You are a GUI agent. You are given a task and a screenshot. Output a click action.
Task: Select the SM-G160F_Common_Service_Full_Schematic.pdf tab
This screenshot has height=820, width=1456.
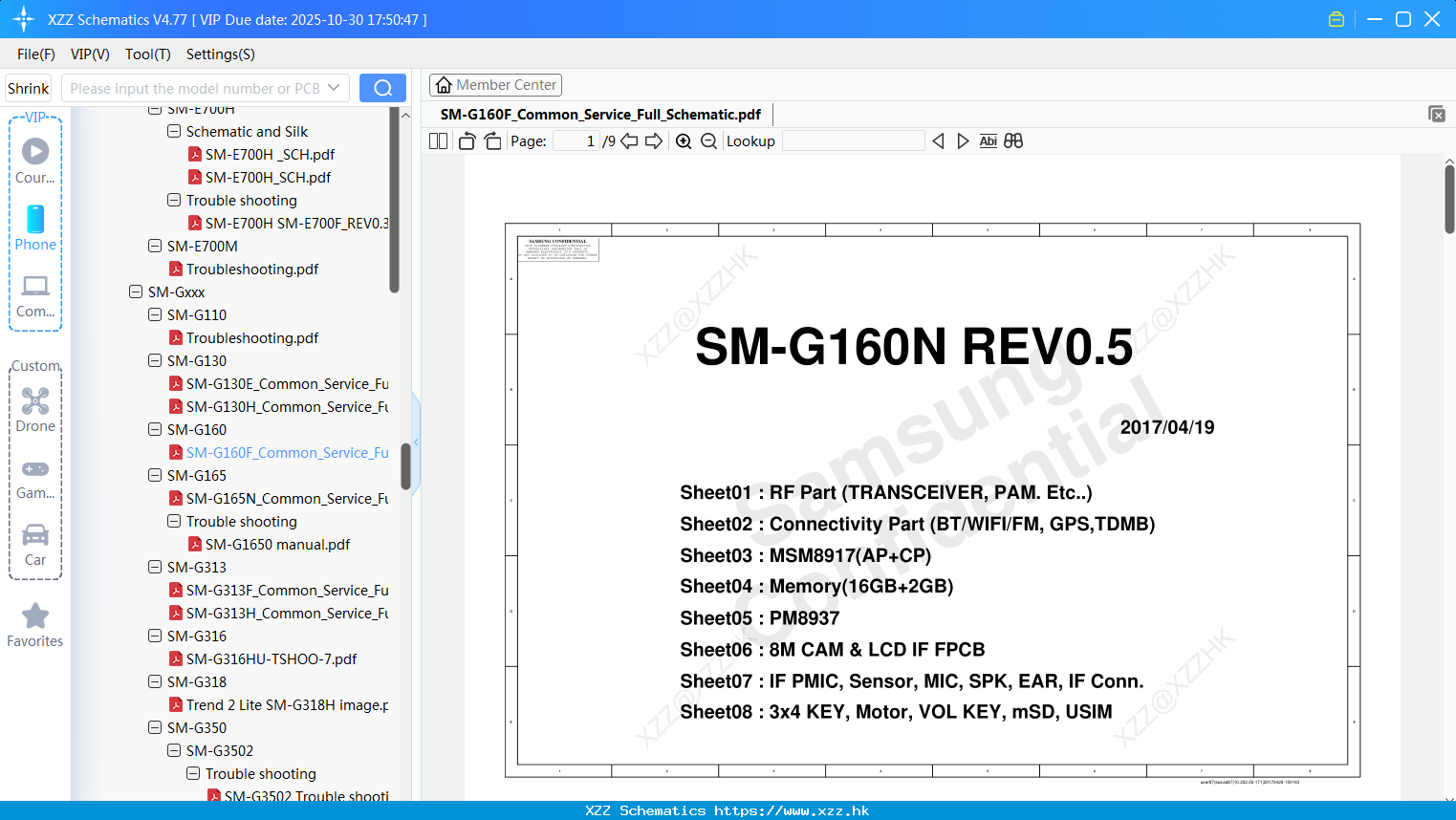point(600,115)
